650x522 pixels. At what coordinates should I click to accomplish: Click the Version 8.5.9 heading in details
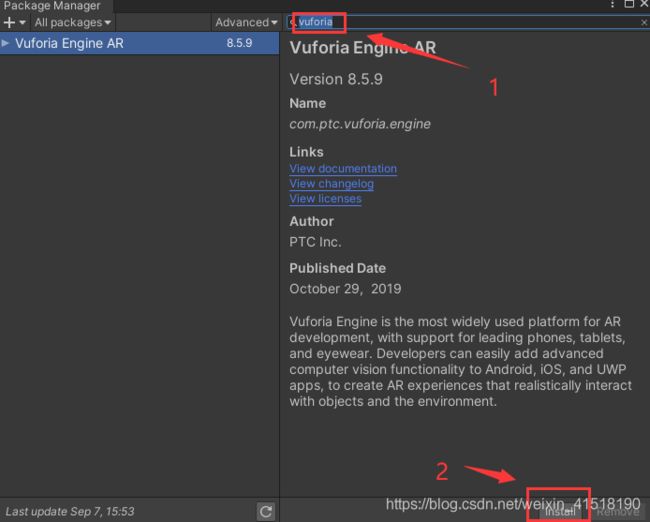[336, 79]
